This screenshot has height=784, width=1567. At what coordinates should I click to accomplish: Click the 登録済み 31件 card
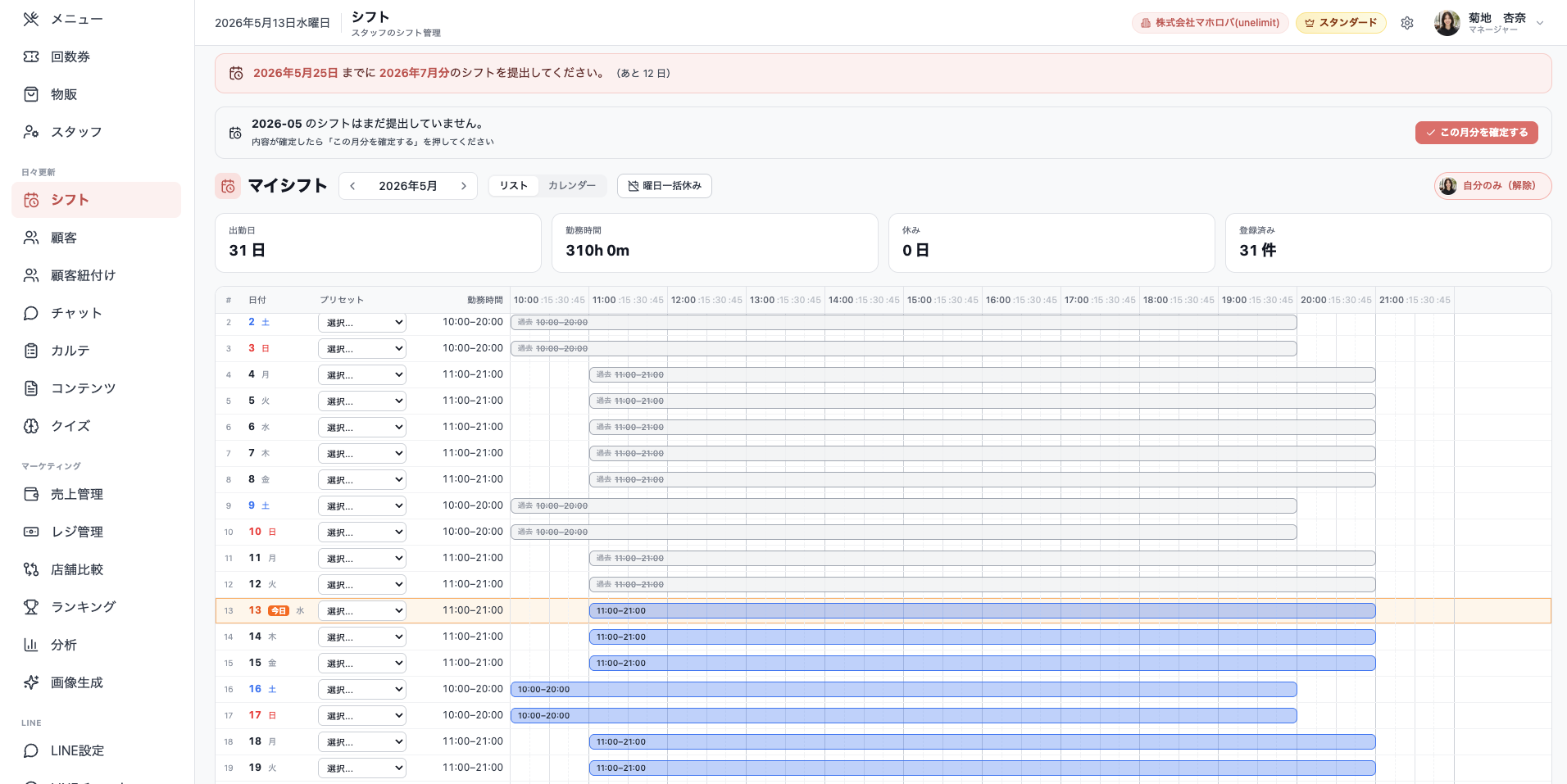tap(1388, 243)
